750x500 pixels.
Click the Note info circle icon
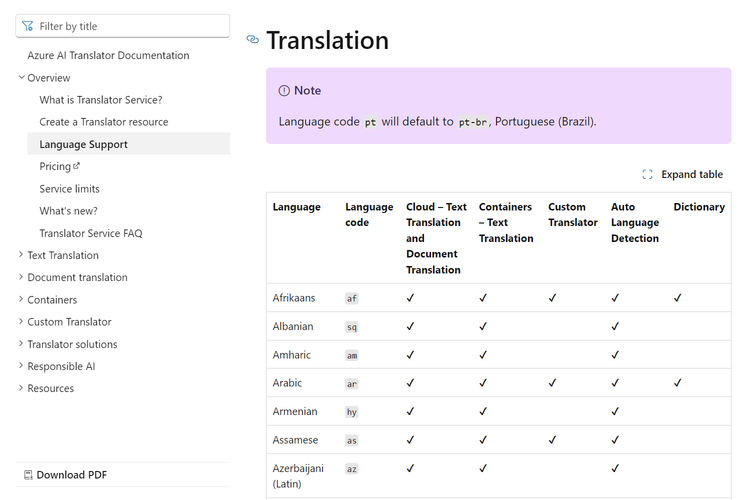click(x=284, y=90)
